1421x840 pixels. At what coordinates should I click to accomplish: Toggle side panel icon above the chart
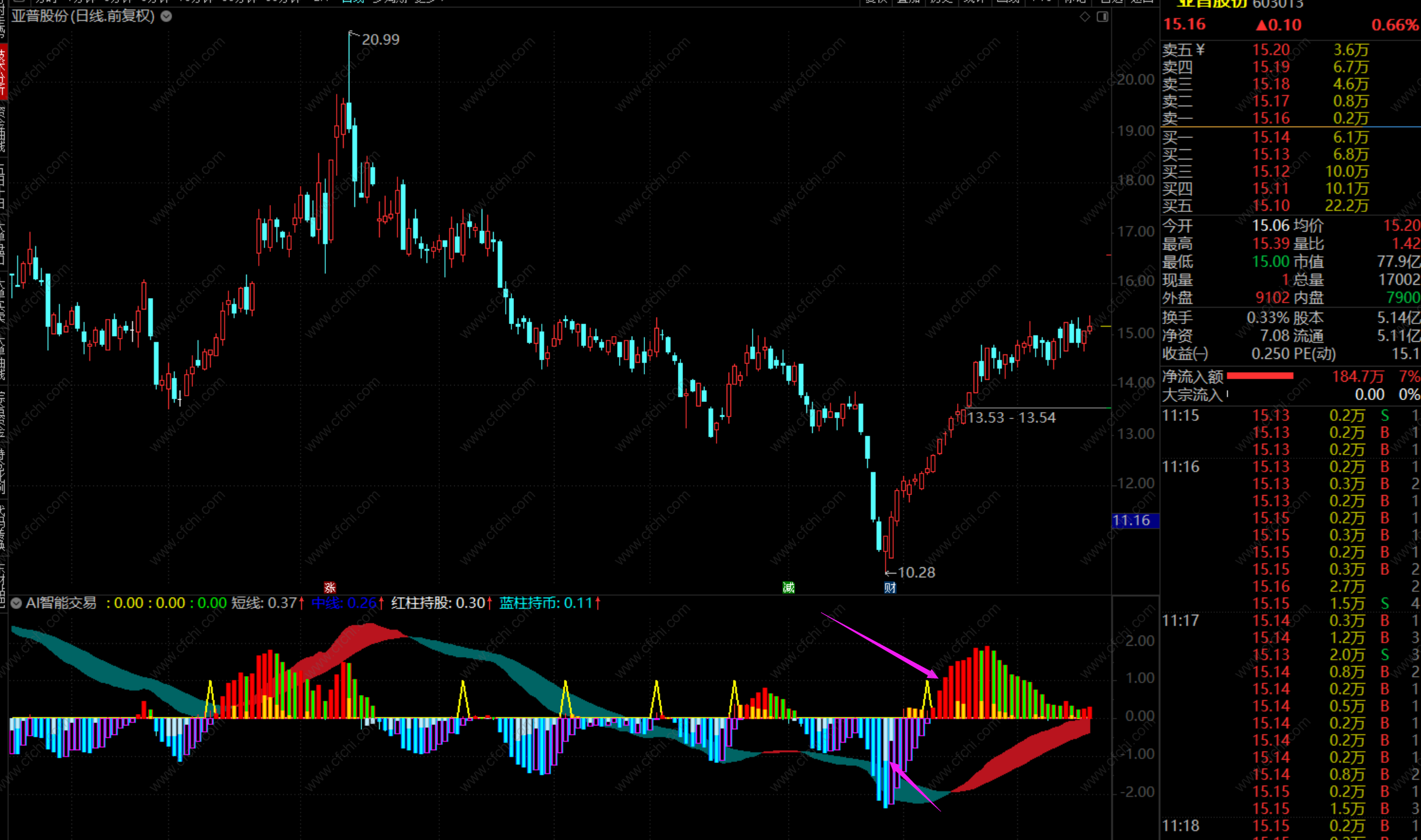[1103, 16]
